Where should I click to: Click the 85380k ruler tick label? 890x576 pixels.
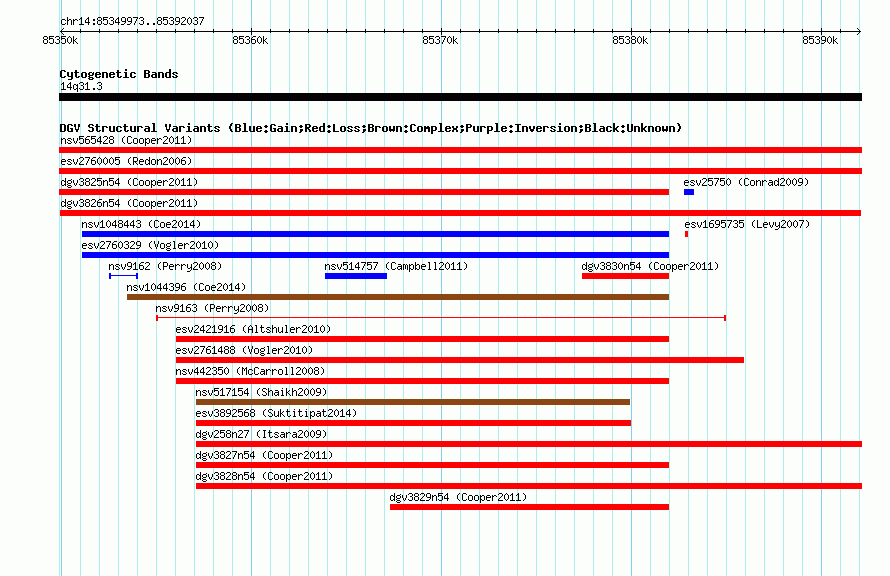pos(630,40)
